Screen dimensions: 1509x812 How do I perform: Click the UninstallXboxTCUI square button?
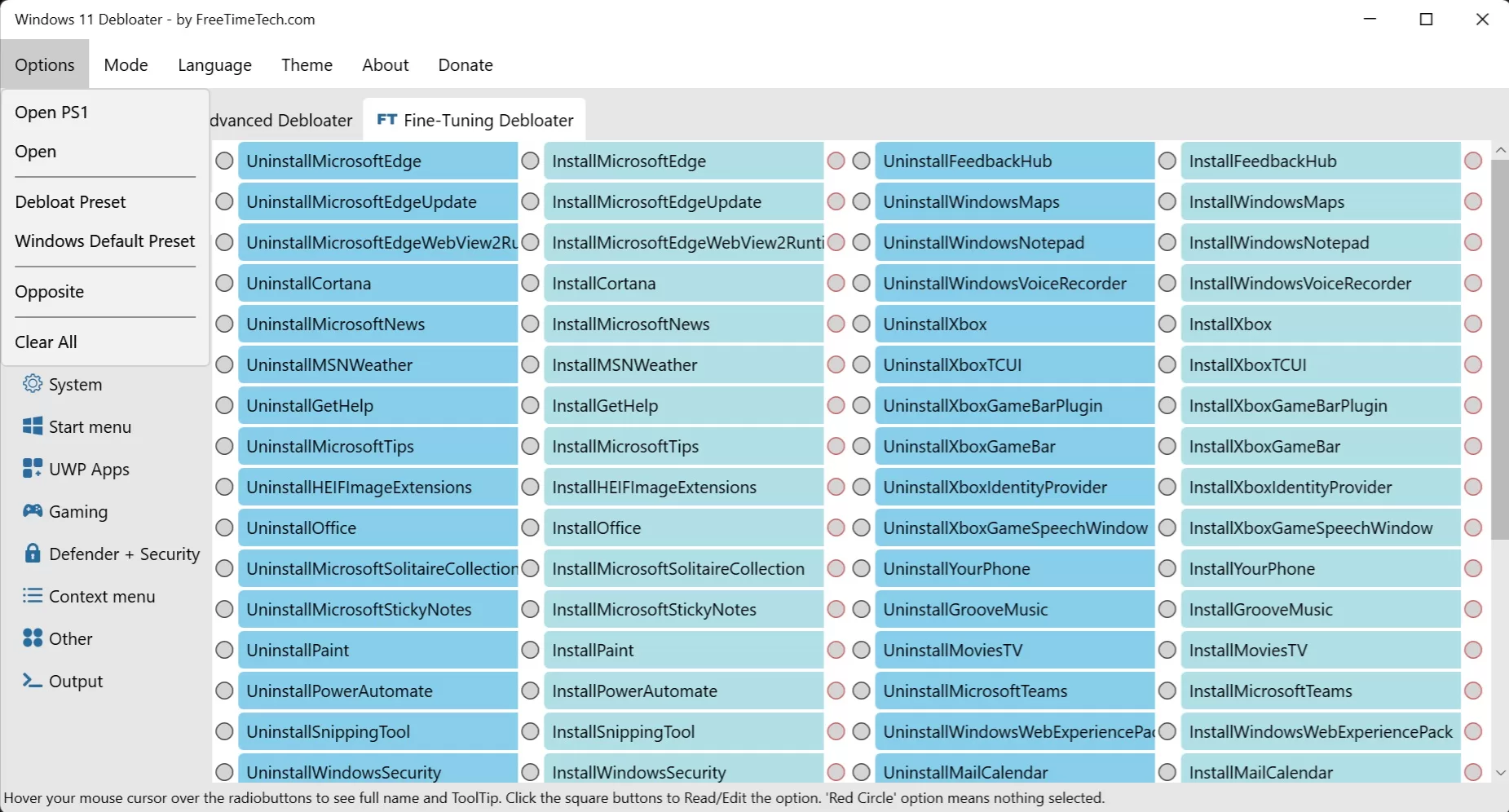coord(1014,364)
